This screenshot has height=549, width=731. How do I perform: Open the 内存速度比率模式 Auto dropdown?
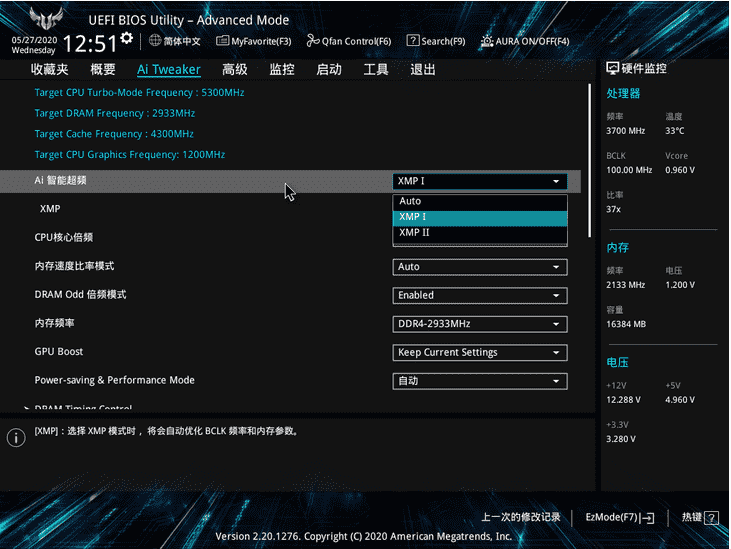point(480,267)
